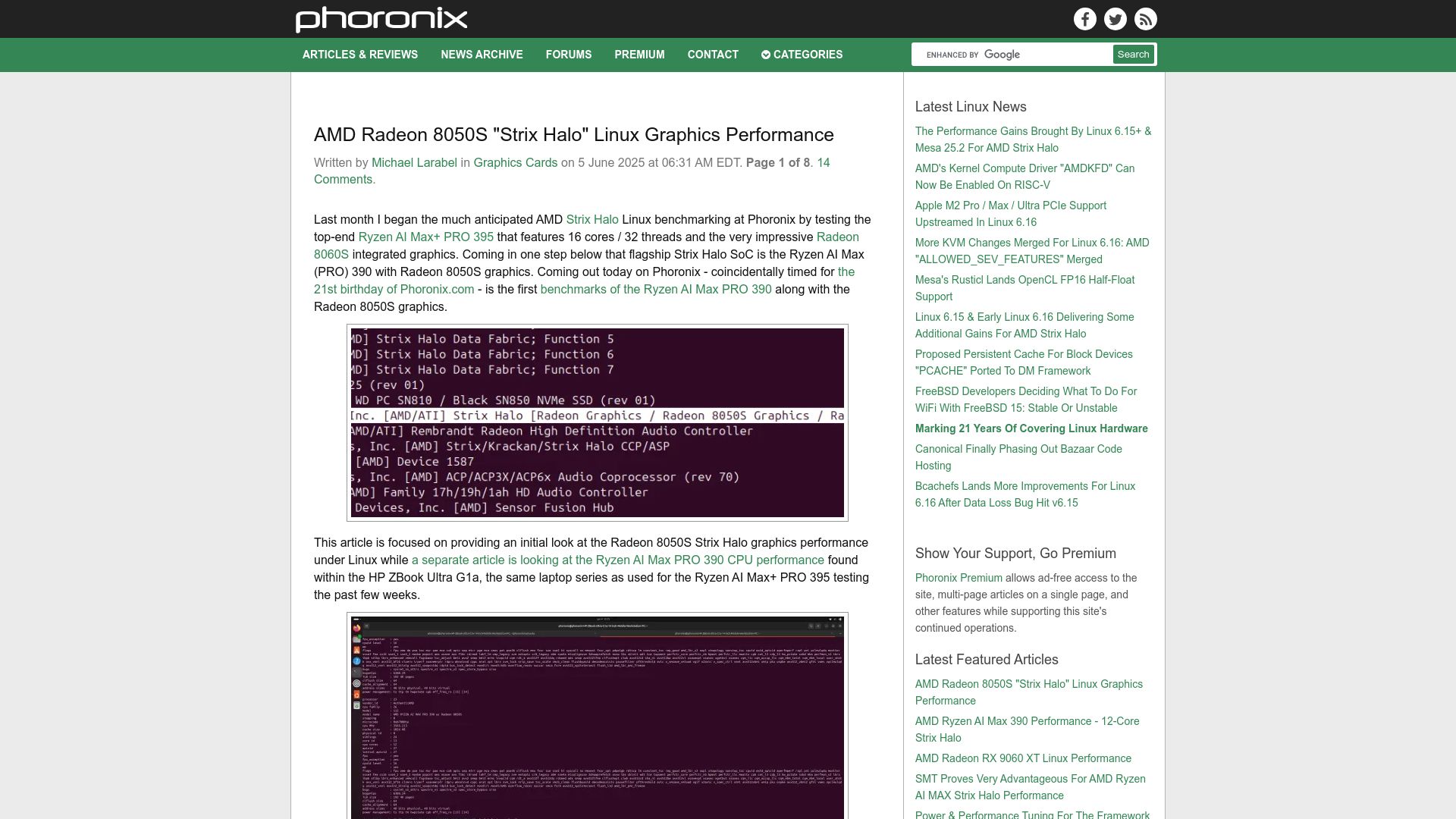Open author Michael Larabel link
Viewport: 1456px width, 819px height.
tap(414, 163)
